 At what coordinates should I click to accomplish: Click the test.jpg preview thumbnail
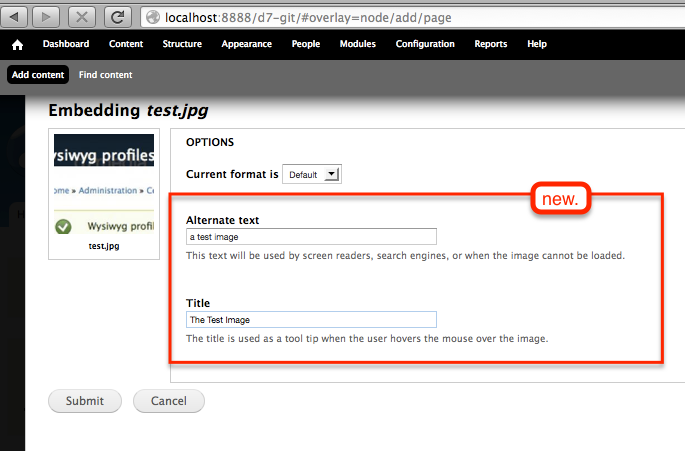[x=104, y=184]
